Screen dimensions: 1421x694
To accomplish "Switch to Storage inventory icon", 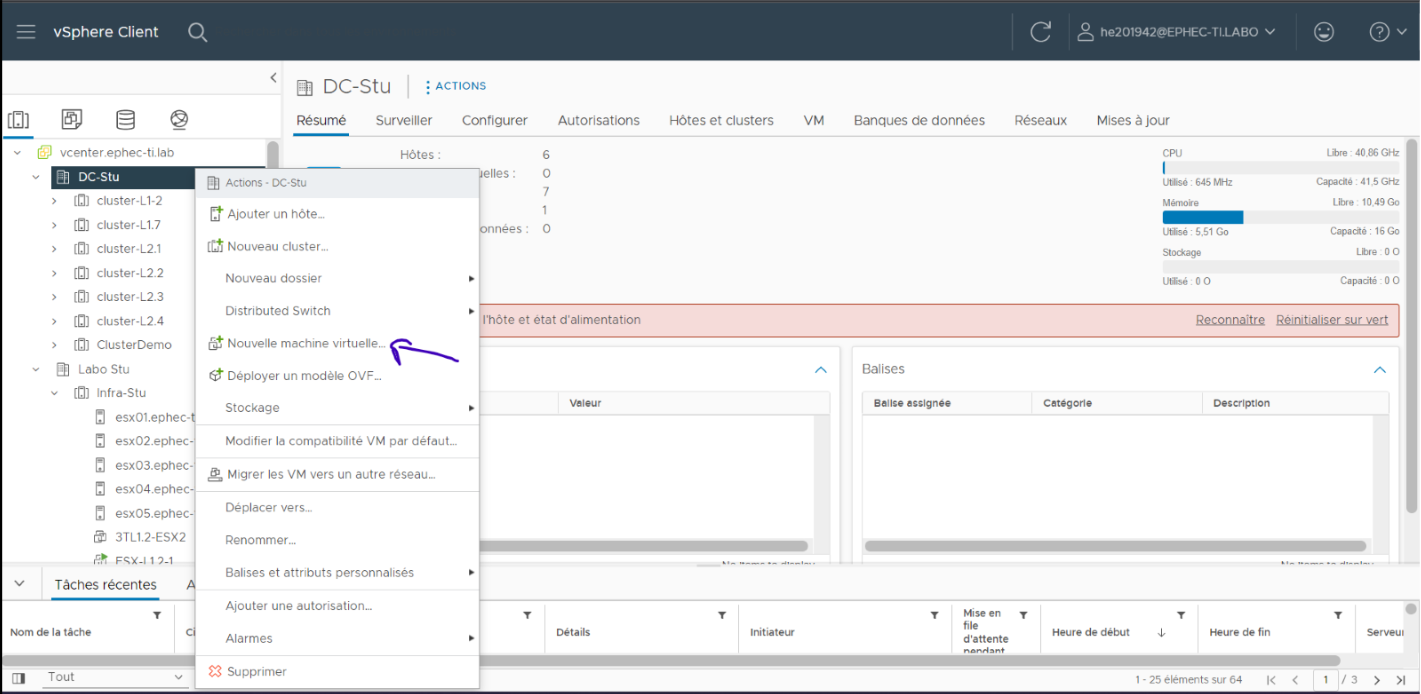I will pyautogui.click(x=125, y=120).
